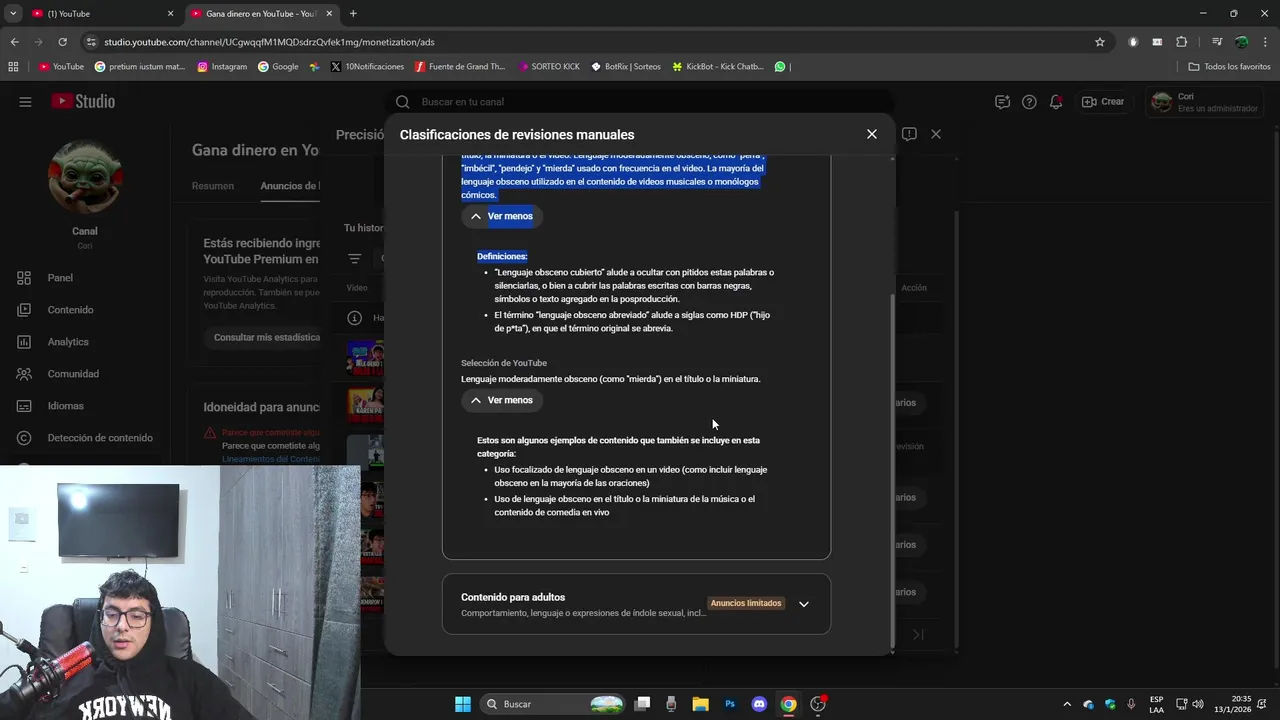Click the feedback icon beside the dialog
1280x720 pixels.
[x=909, y=134]
